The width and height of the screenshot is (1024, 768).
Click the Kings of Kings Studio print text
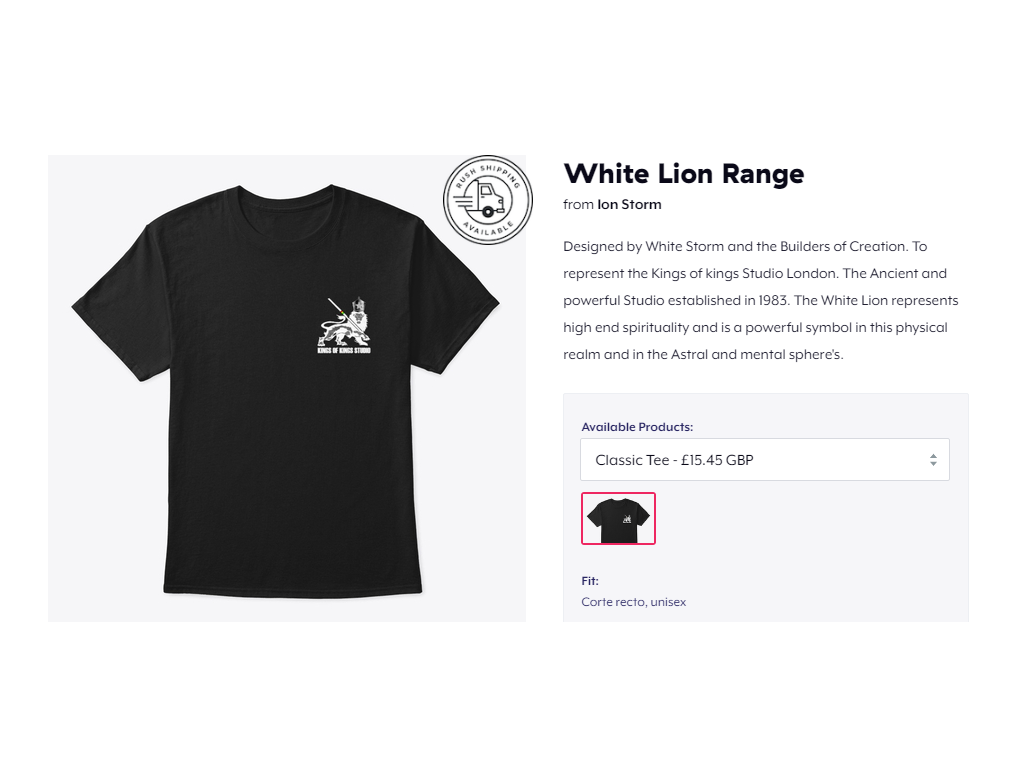pyautogui.click(x=344, y=351)
